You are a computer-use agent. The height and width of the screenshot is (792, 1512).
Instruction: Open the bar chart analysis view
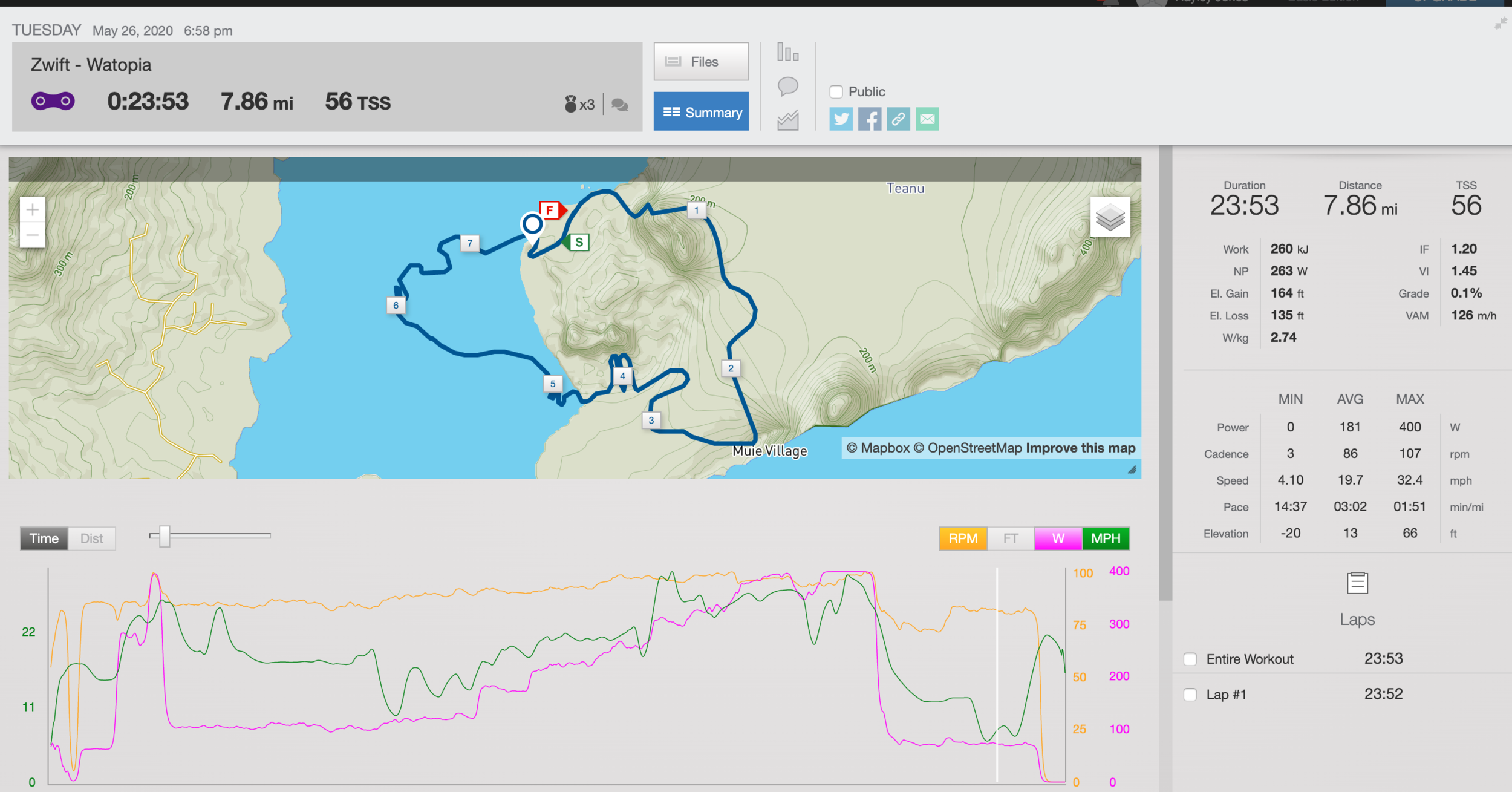tap(787, 53)
